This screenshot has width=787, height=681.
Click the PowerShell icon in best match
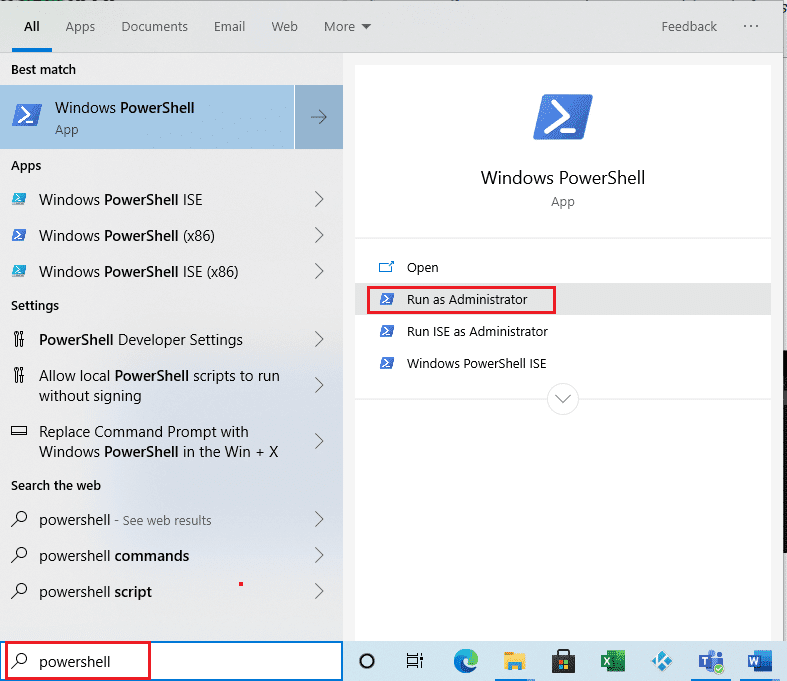27,115
